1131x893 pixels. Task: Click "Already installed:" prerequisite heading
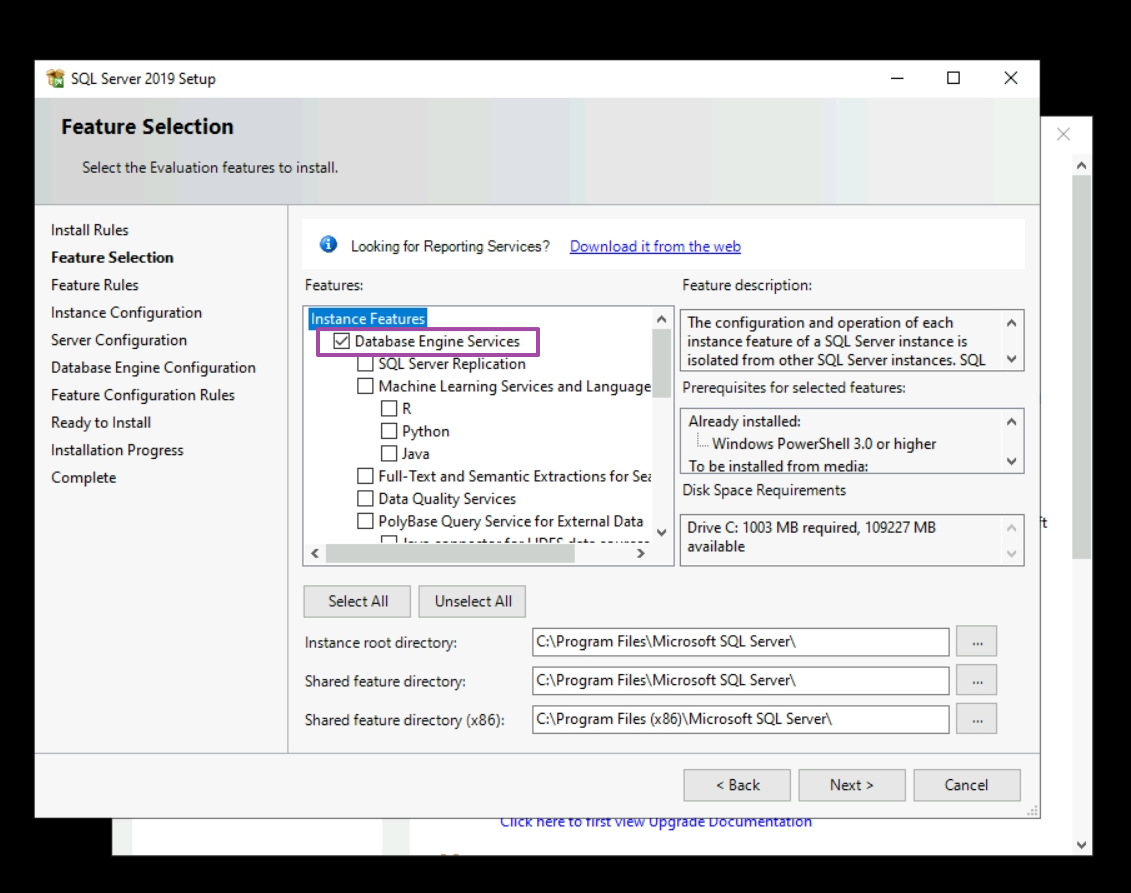coord(744,421)
